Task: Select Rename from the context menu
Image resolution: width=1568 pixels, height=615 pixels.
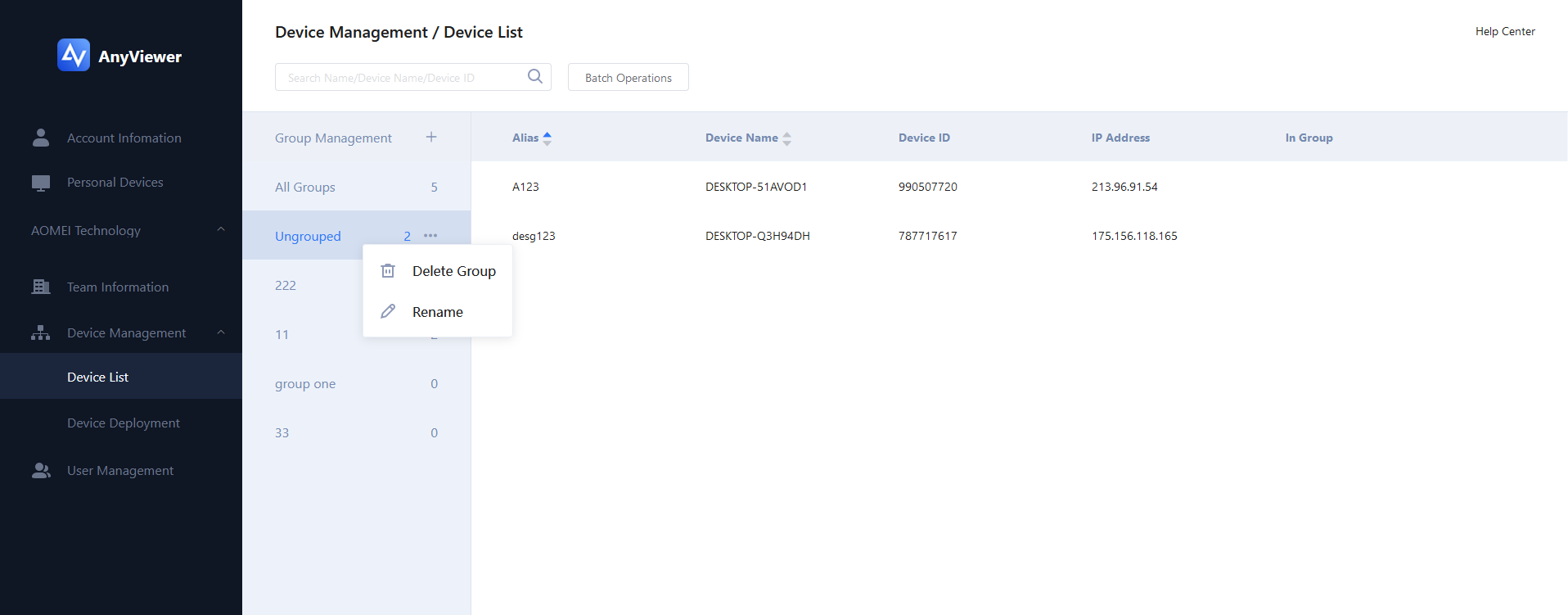Action: (x=437, y=312)
